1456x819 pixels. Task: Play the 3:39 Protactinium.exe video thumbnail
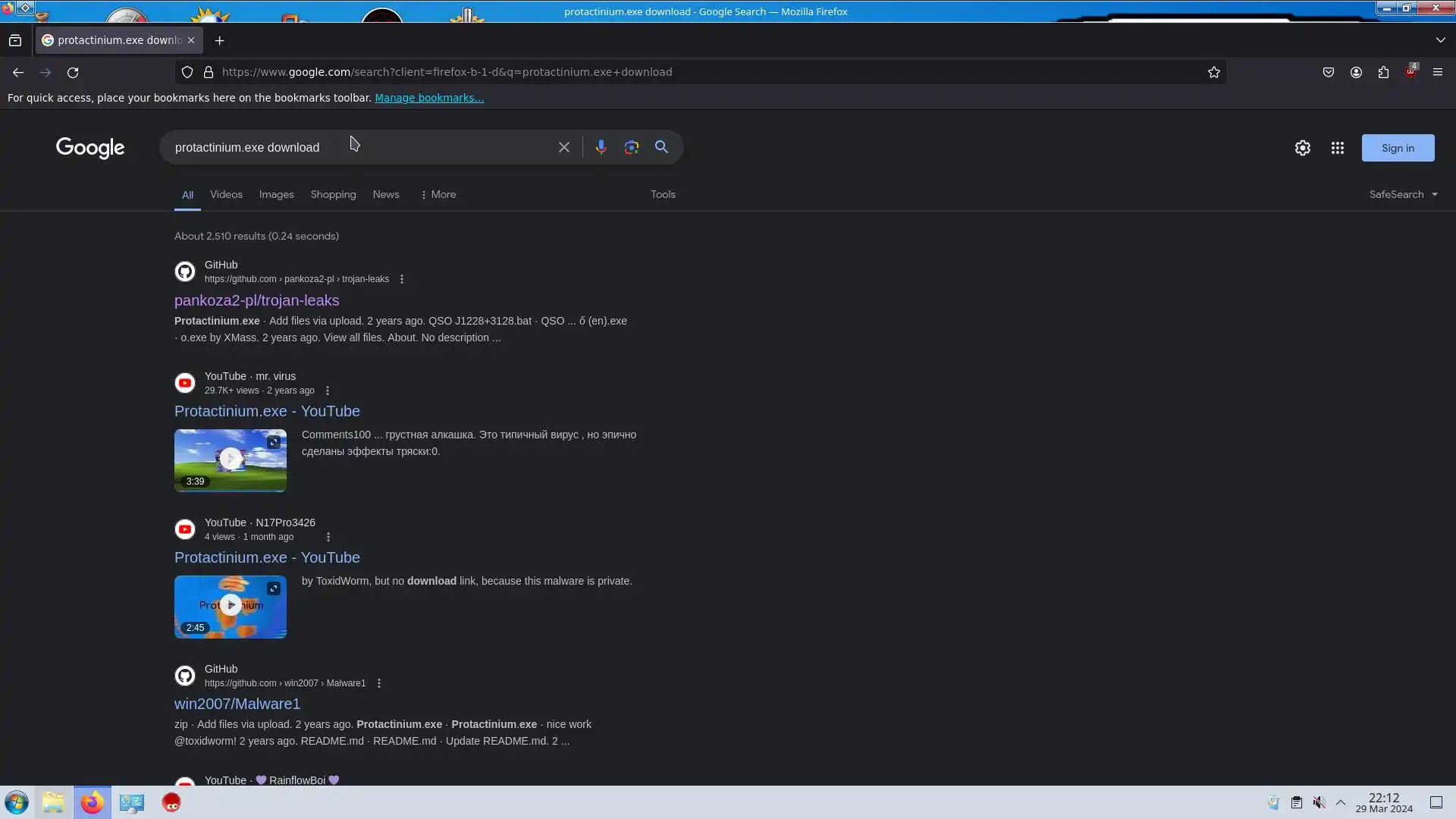click(231, 459)
